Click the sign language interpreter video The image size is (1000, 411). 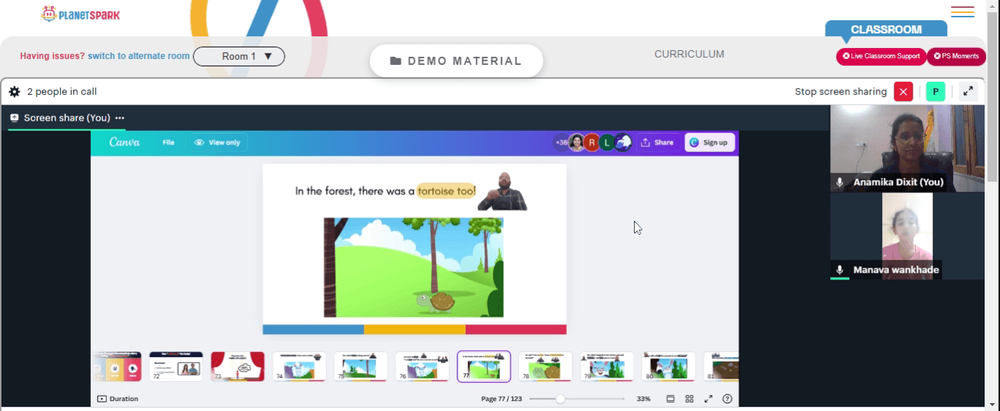click(503, 191)
